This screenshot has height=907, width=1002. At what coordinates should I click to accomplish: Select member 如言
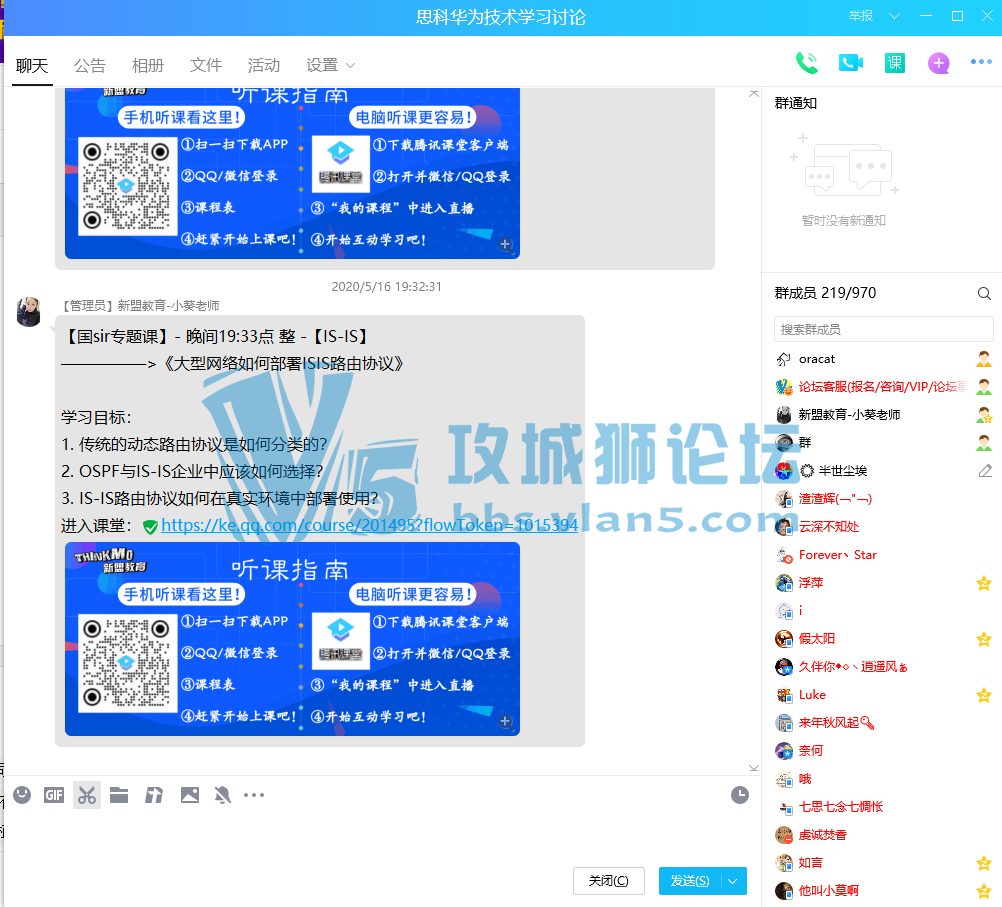[883, 863]
